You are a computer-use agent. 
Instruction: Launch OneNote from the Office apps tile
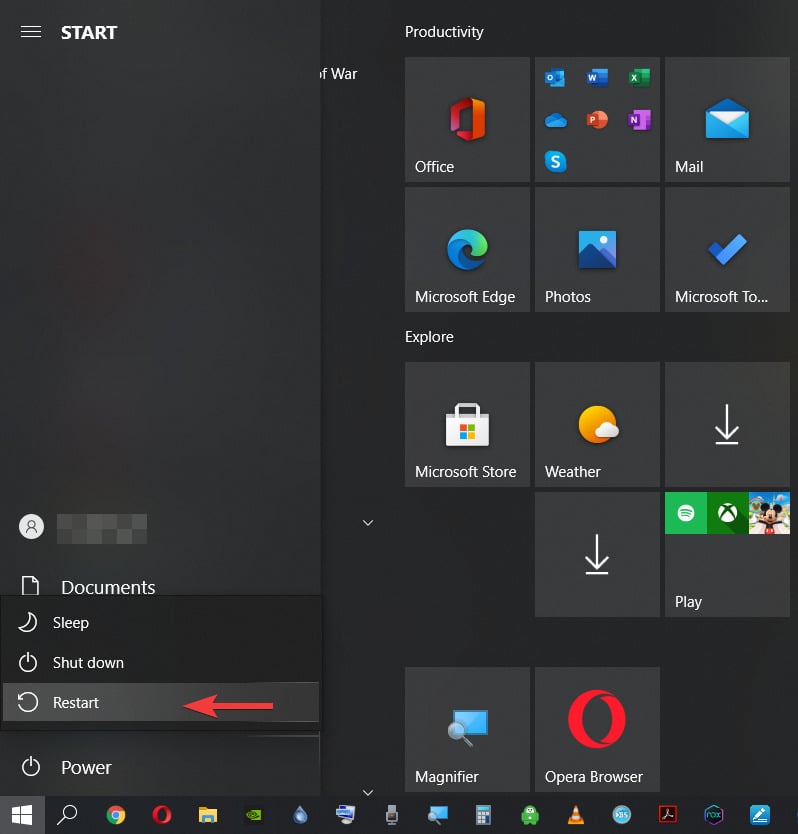pyautogui.click(x=639, y=120)
